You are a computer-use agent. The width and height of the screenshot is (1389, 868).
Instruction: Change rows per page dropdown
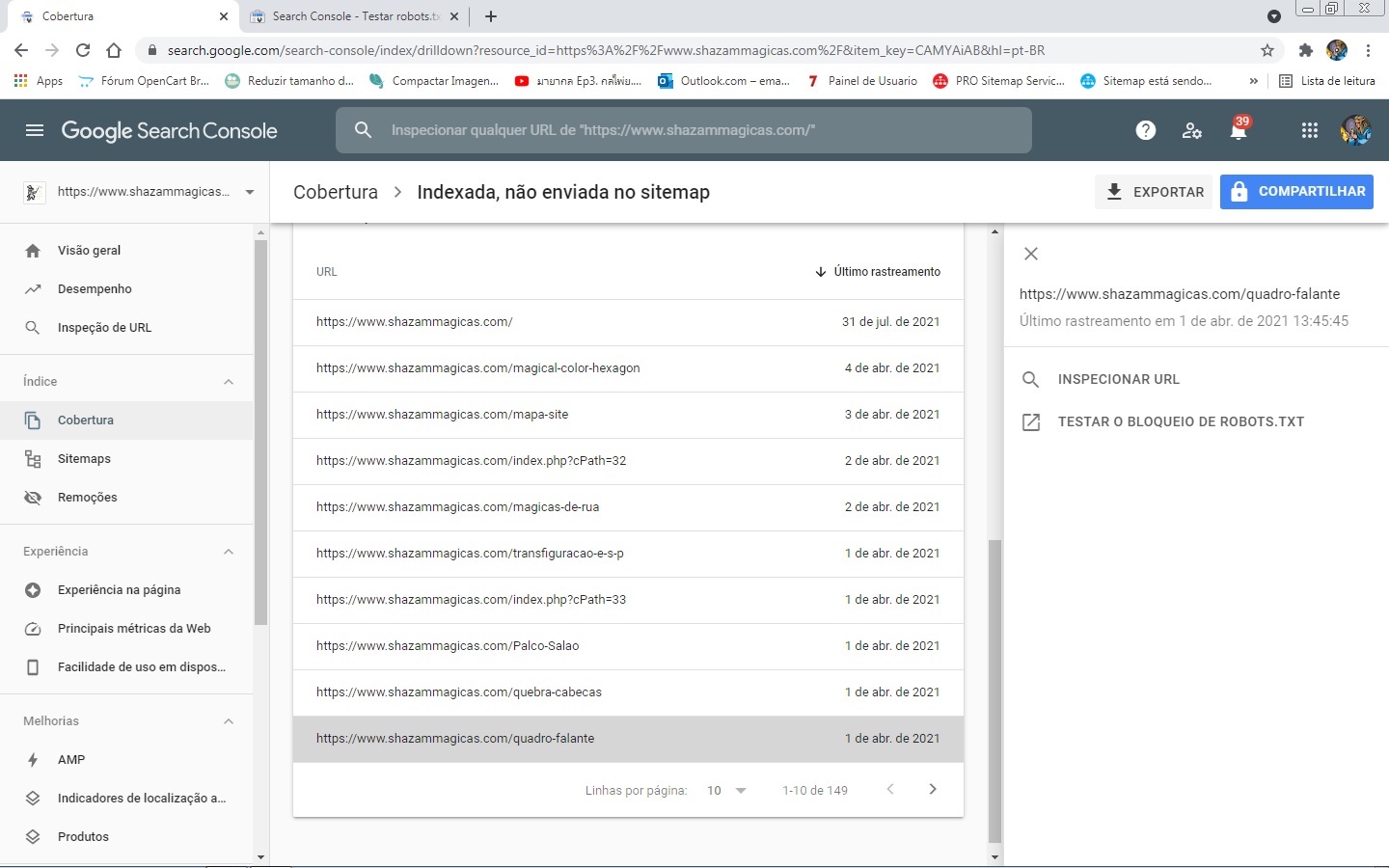click(x=727, y=790)
